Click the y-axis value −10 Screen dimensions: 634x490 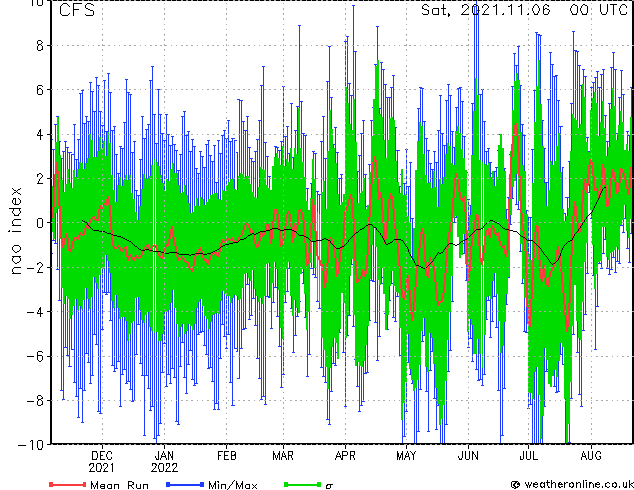pos(31,445)
